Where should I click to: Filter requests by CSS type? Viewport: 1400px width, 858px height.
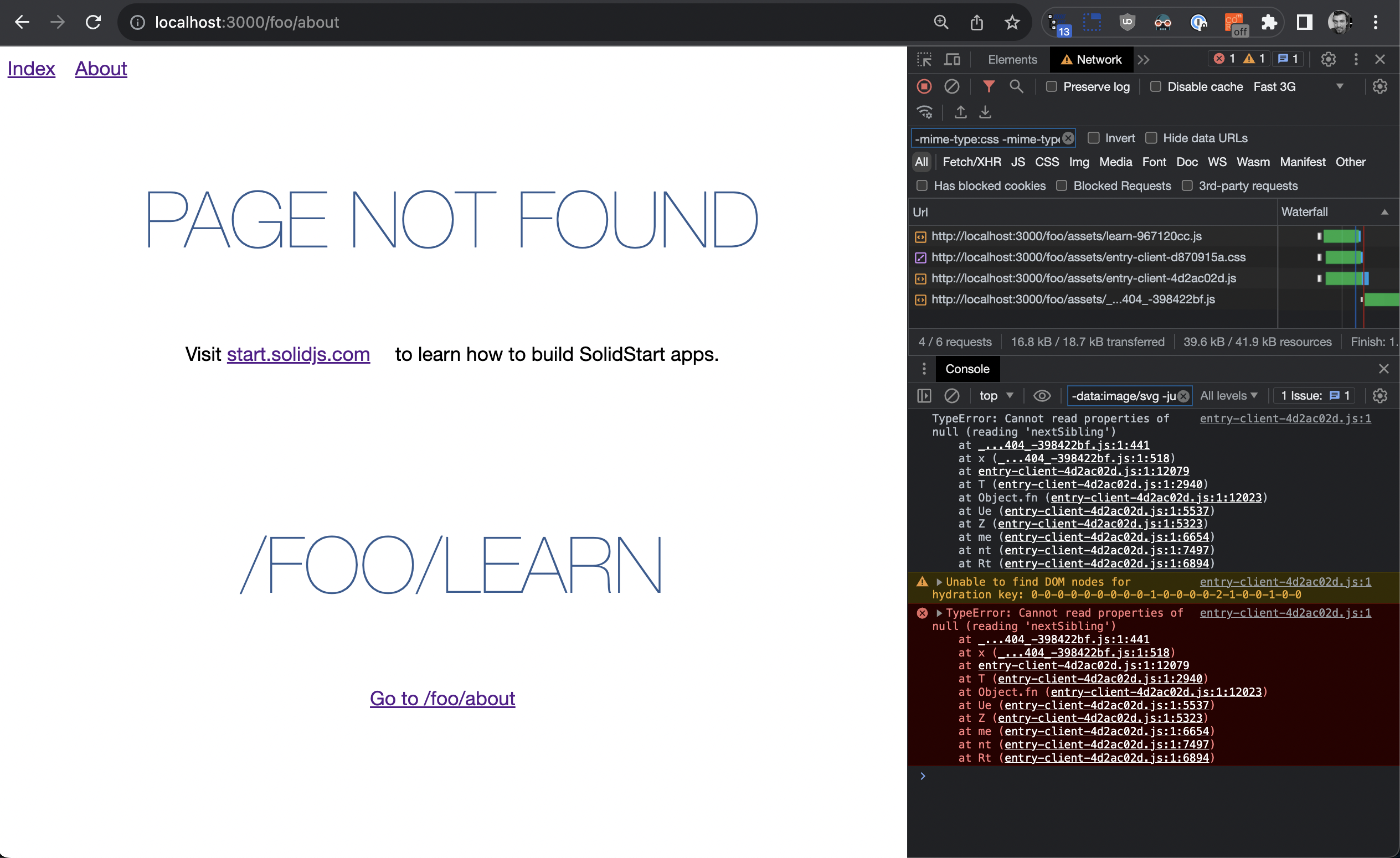pyautogui.click(x=1047, y=162)
